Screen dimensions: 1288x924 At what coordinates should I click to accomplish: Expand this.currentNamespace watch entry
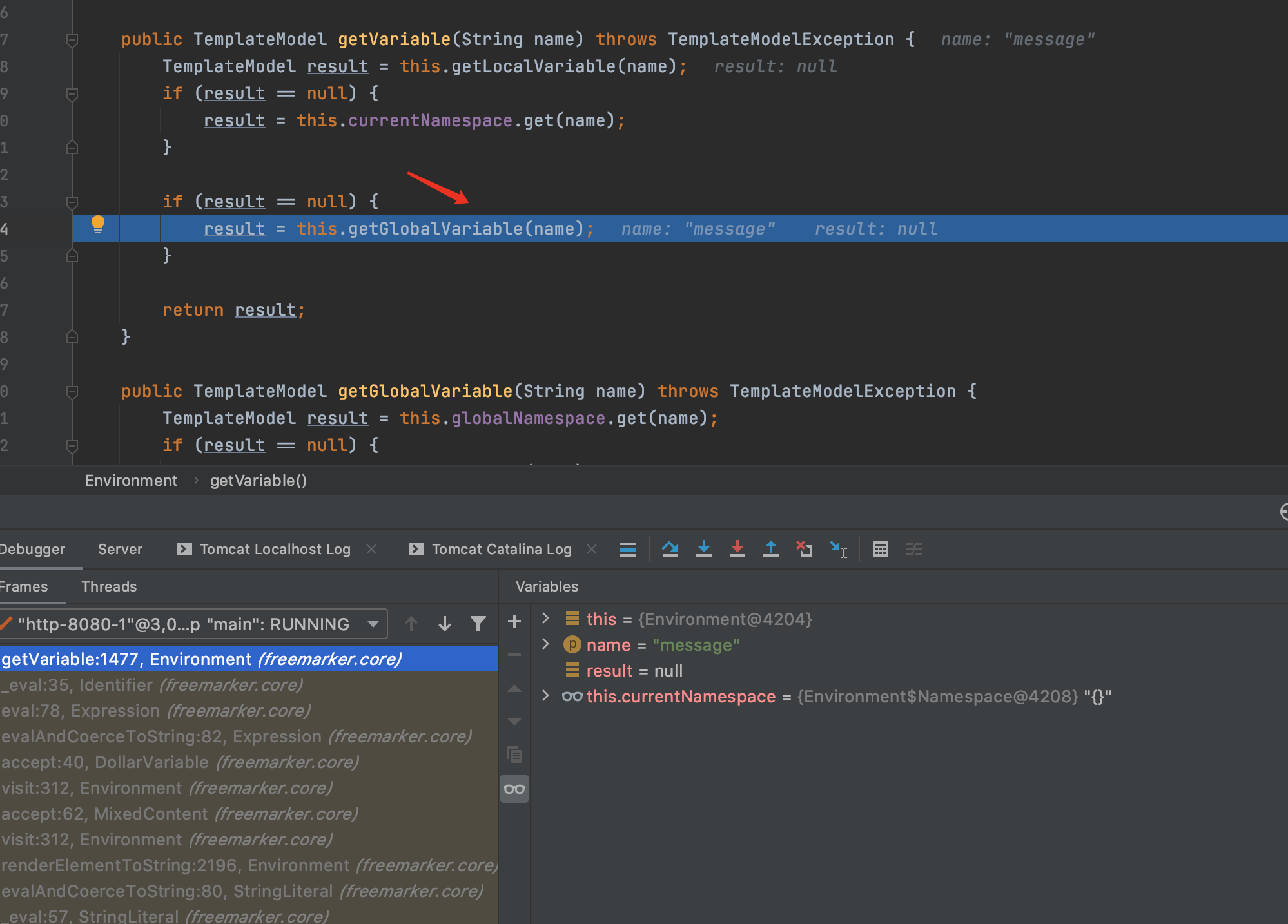pos(546,696)
